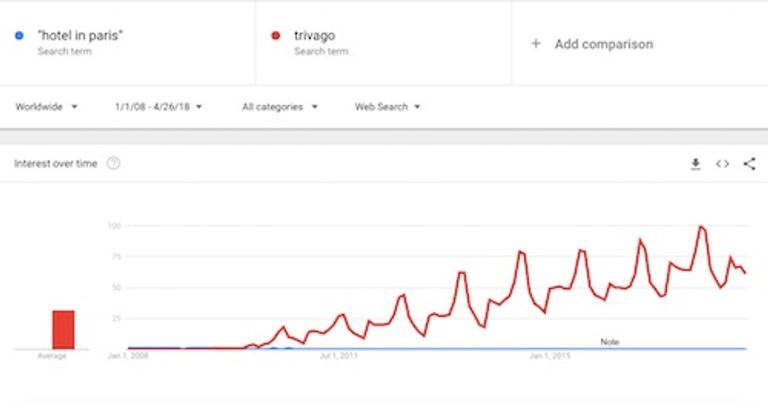This screenshot has width=768, height=406.
Task: Select the red Average bar
Action: pos(64,330)
